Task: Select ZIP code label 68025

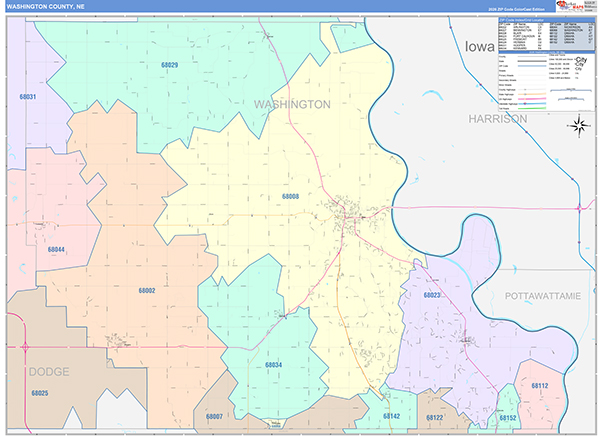Action: pyautogui.click(x=40, y=393)
